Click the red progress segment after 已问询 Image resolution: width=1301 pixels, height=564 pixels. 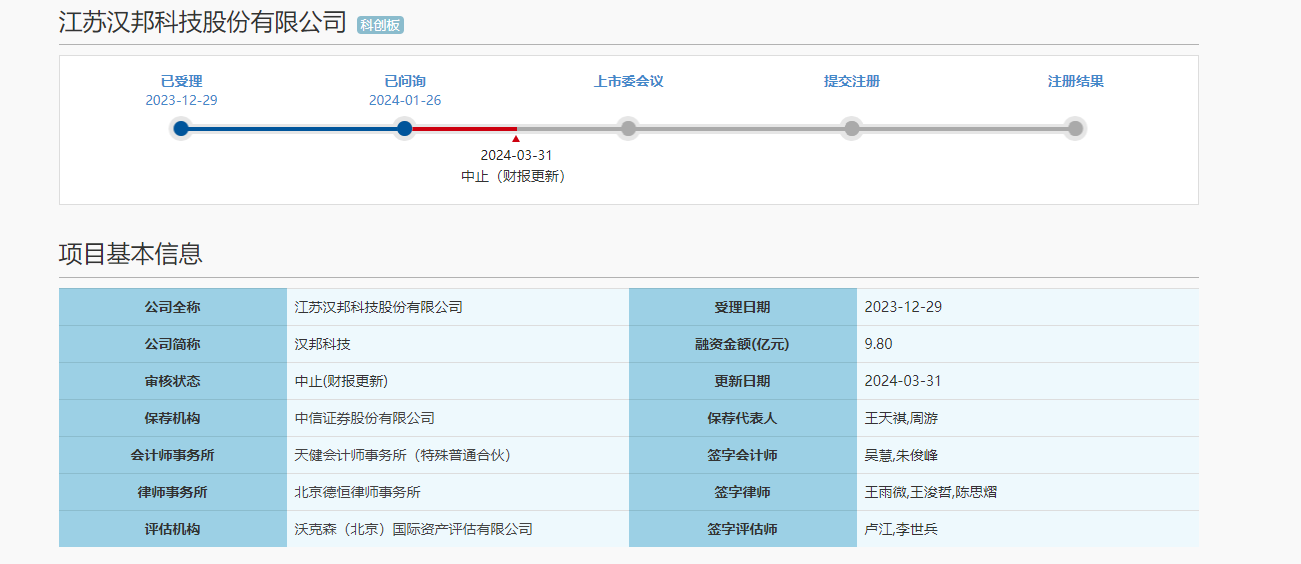[x=465, y=128]
